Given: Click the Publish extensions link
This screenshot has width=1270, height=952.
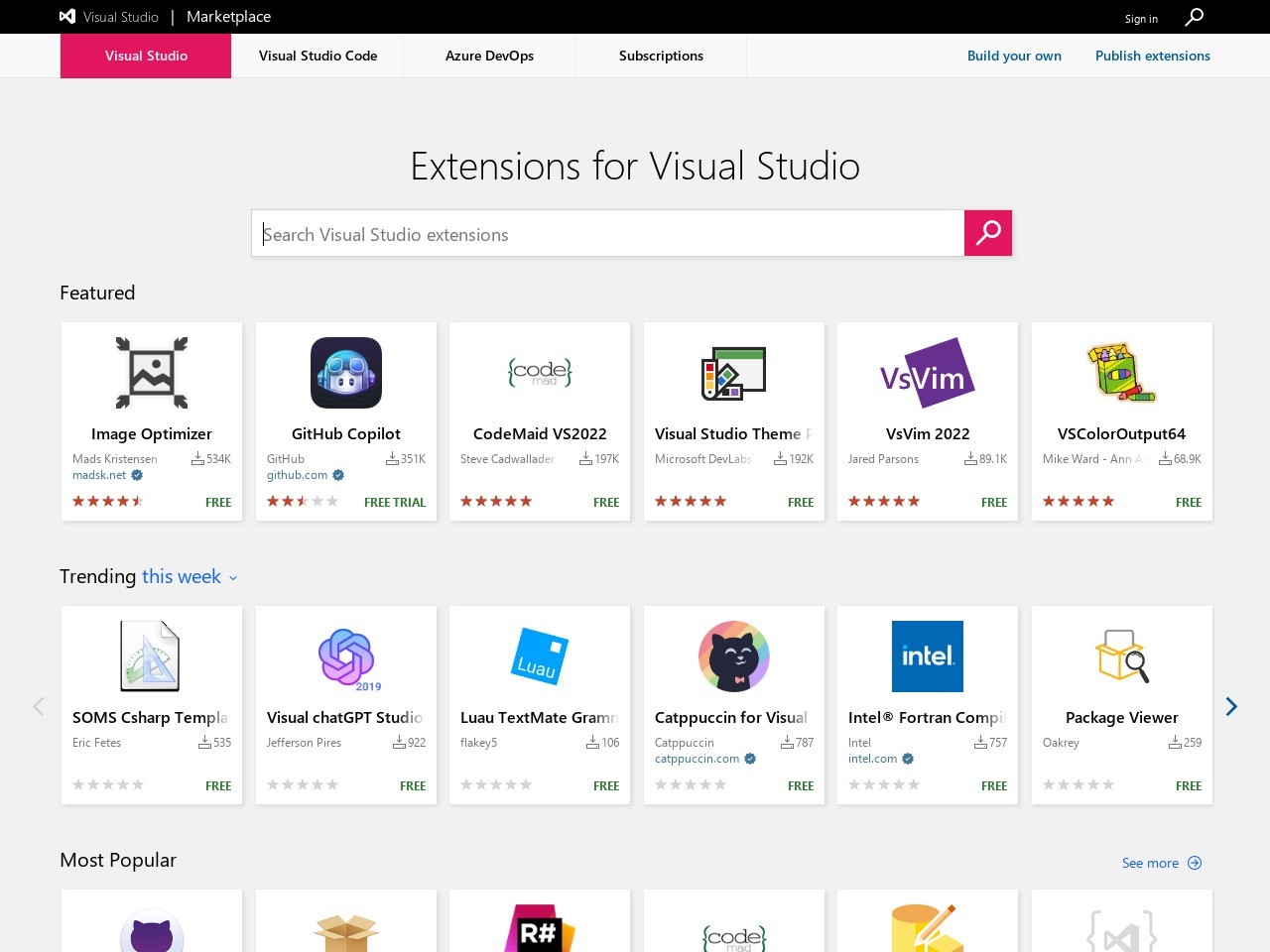Looking at the screenshot, I should (1153, 56).
